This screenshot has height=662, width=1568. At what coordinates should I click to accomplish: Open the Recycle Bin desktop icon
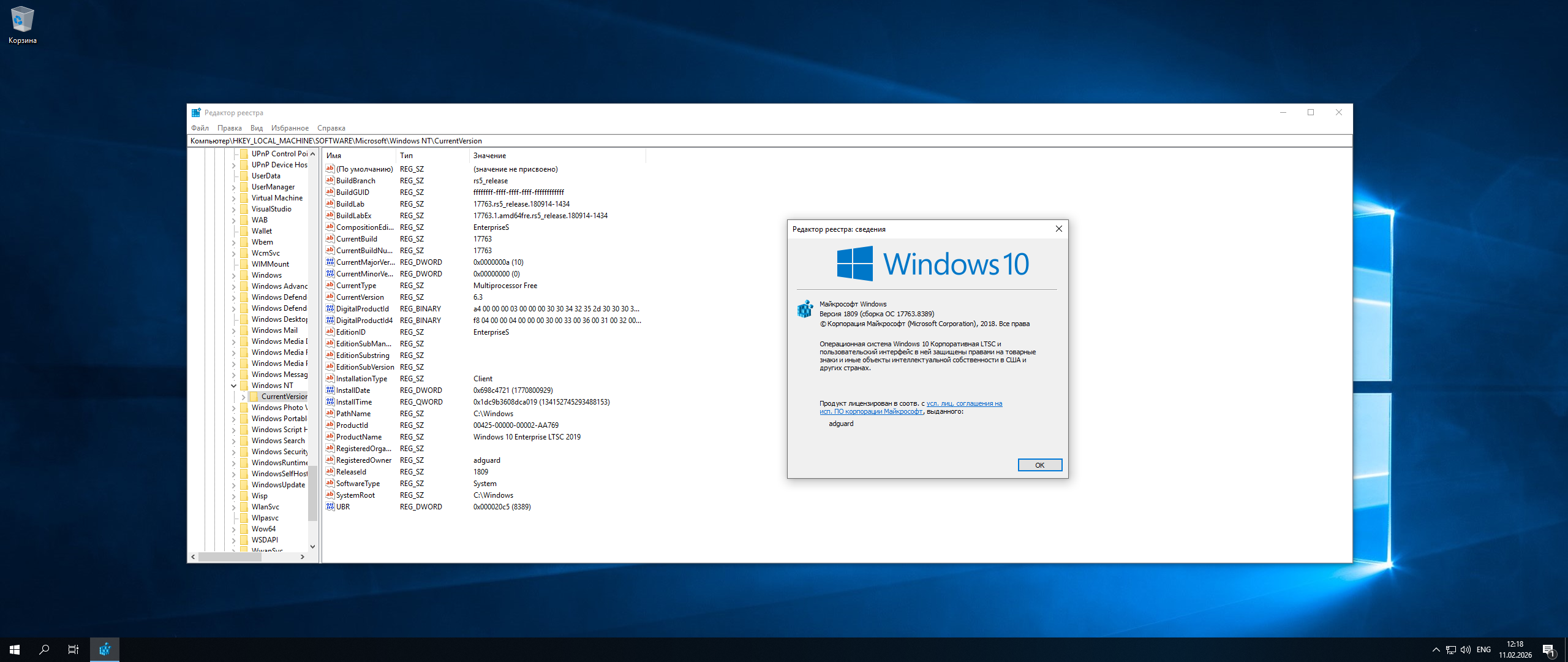(x=22, y=20)
